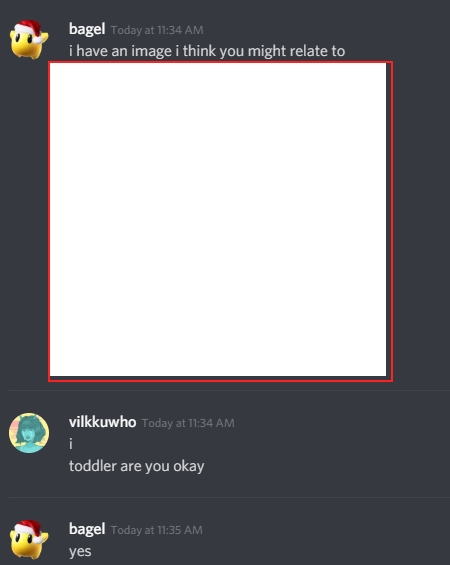Click the Santa hat on bagel's bottom avatar
This screenshot has height=565, width=450.
tap(30, 530)
